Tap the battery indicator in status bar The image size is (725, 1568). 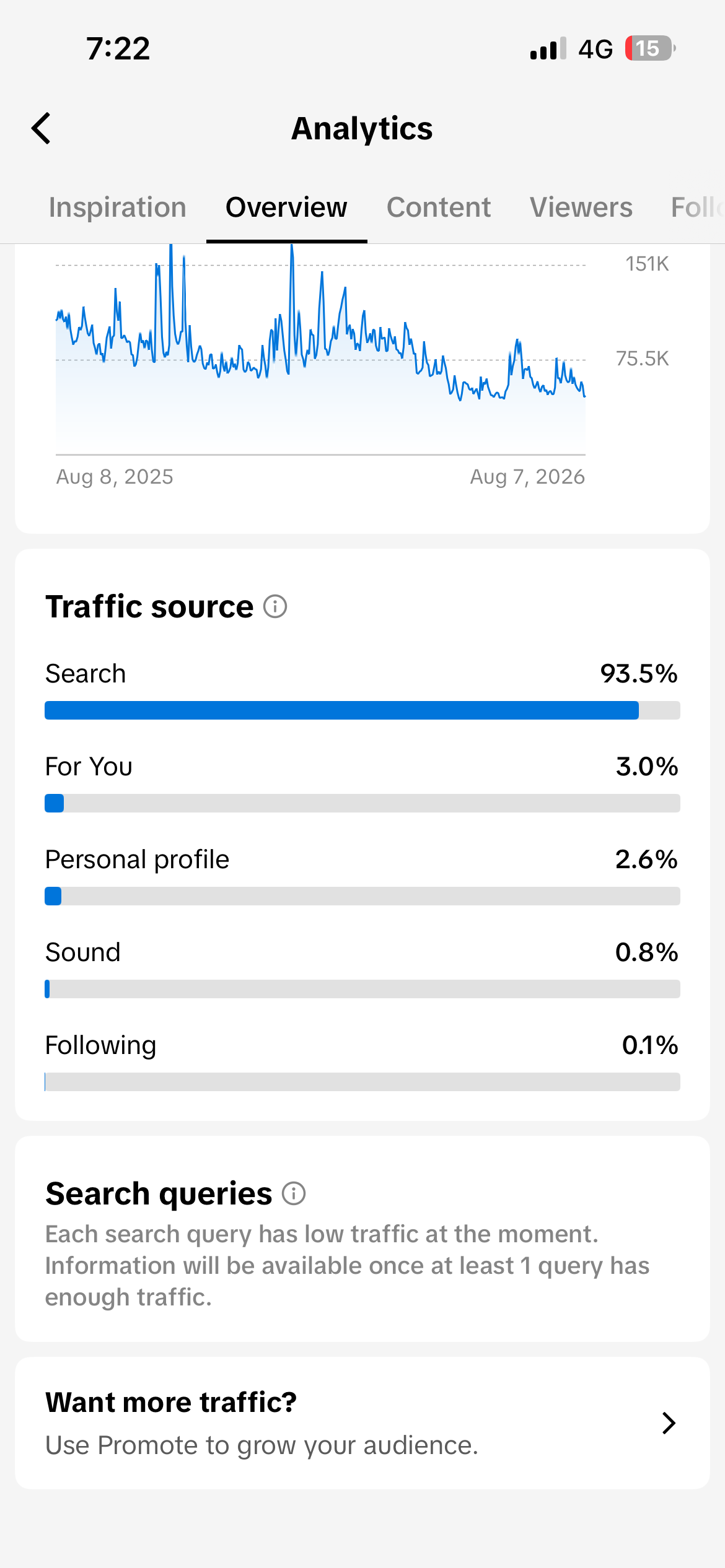click(650, 48)
